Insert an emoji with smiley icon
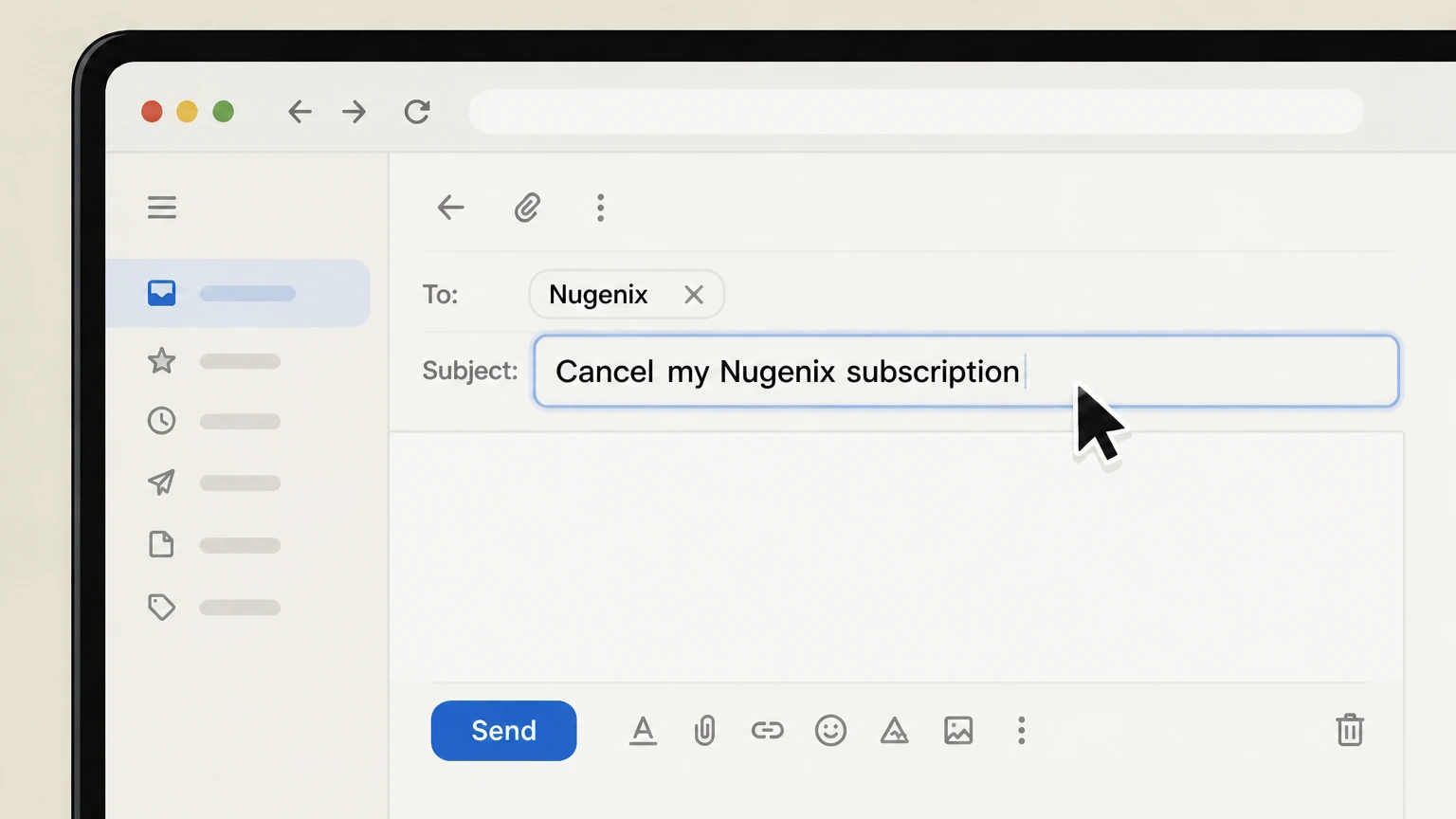 tap(830, 730)
